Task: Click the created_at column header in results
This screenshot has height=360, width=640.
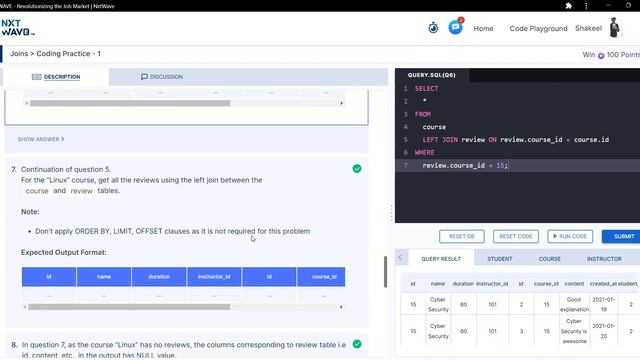Action: (603, 283)
